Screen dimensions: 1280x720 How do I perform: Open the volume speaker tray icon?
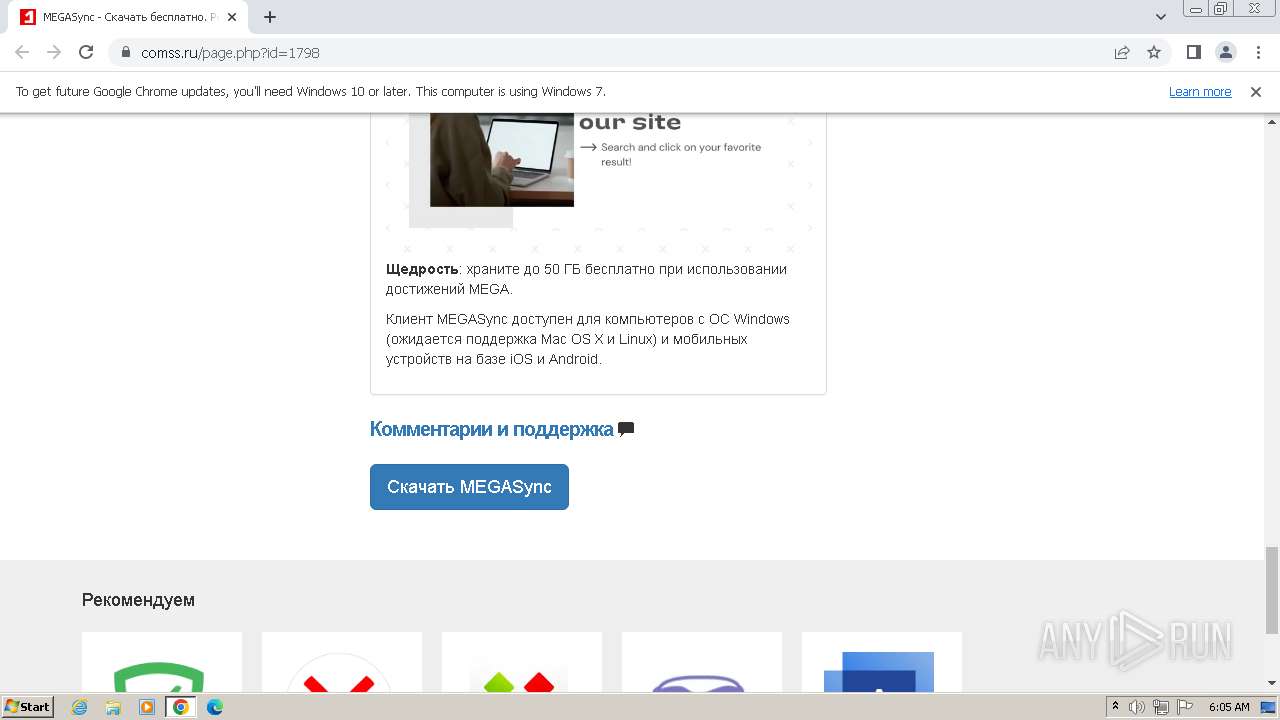[x=1137, y=707]
